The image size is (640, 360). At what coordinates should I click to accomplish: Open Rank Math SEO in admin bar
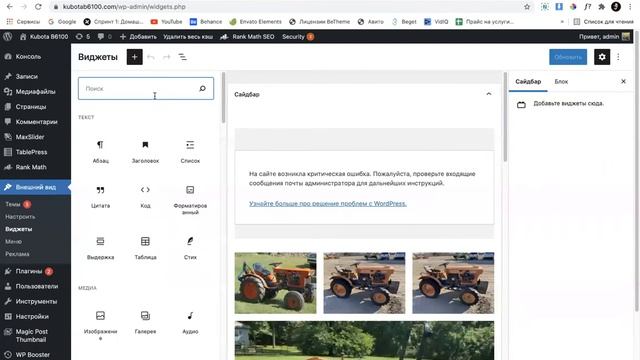coord(247,37)
